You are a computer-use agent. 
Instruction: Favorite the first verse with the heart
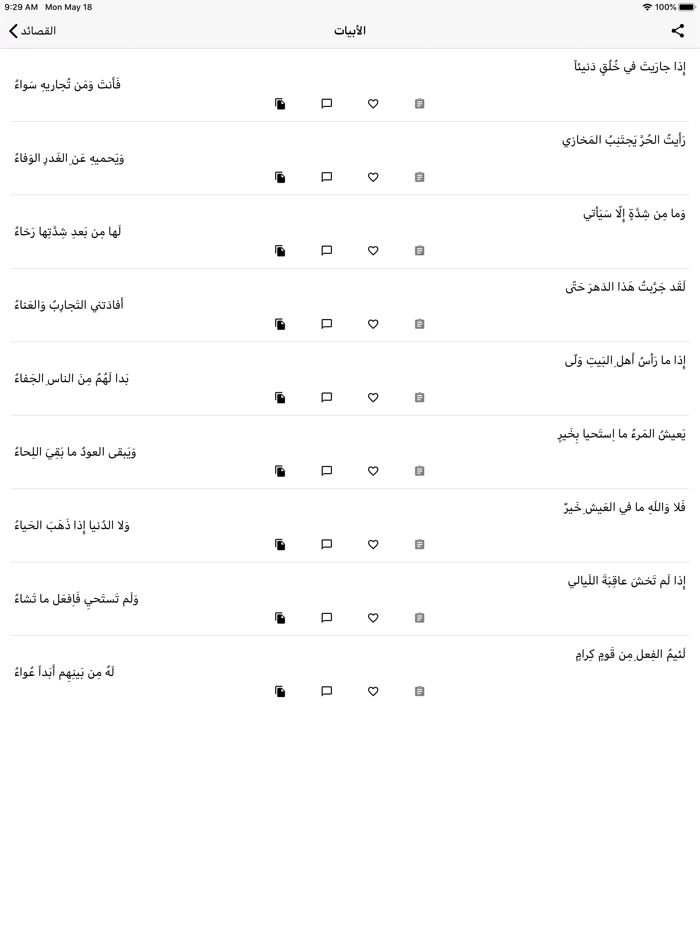[373, 104]
